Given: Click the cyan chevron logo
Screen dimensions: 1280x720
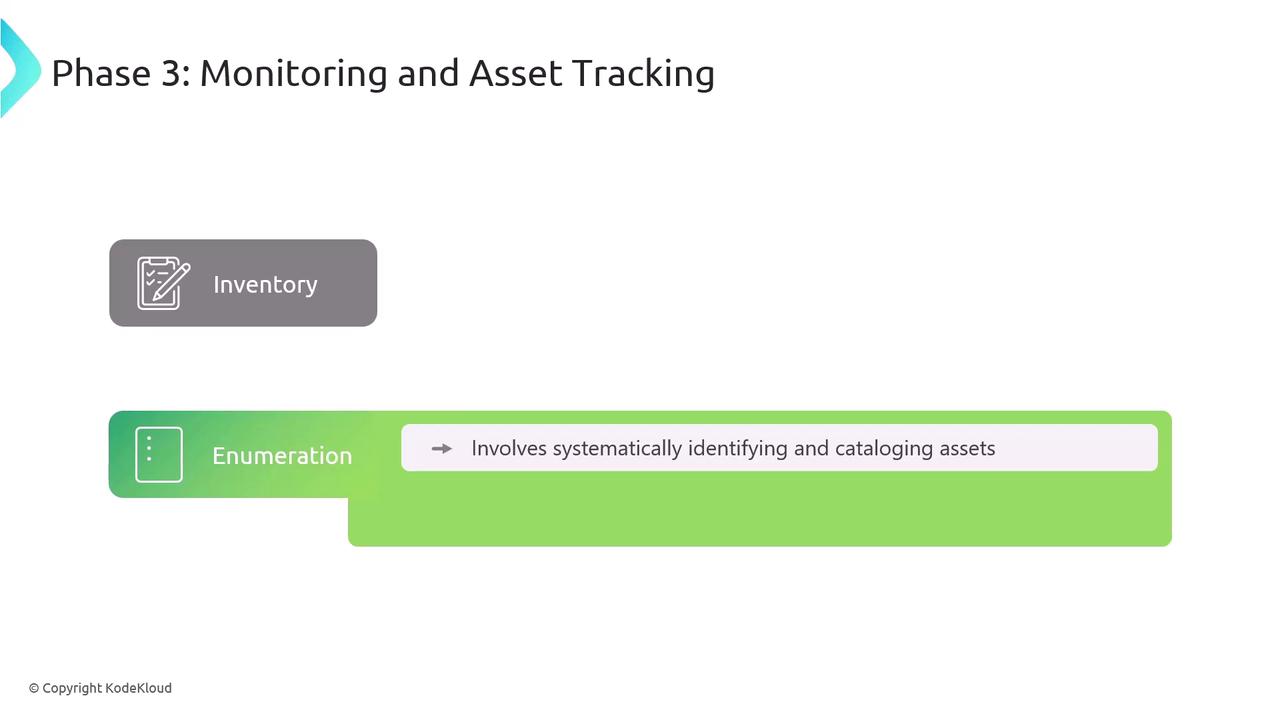Looking at the screenshot, I should pyautogui.click(x=18, y=69).
